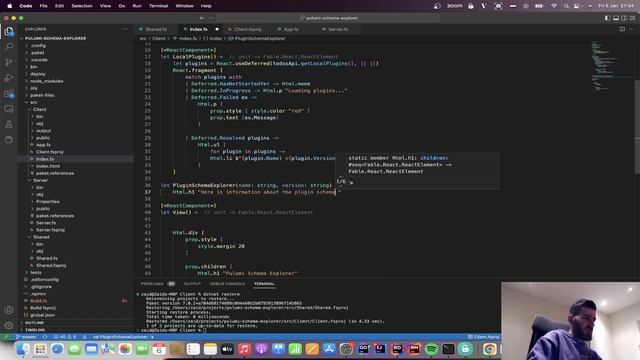Toggle bottom panel layout icon
Screen dimensions: 640x360
(616, 18)
